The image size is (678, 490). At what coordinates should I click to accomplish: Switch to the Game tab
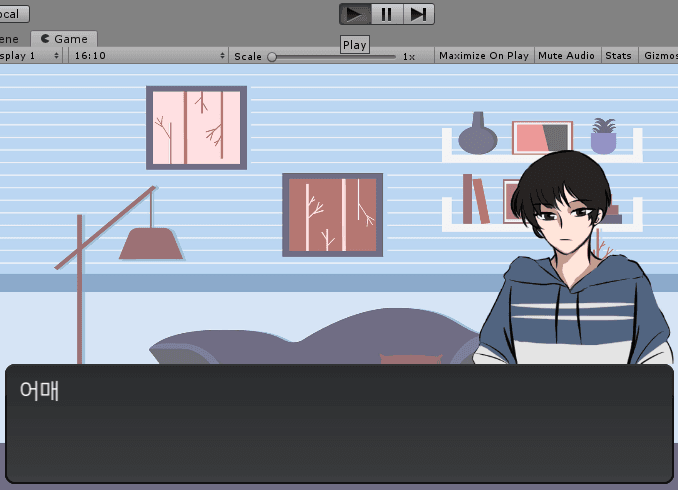[64, 39]
